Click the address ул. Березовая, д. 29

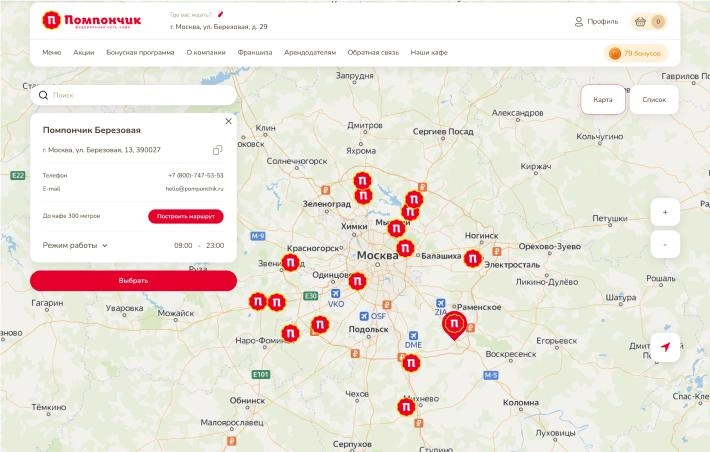[x=219, y=27]
